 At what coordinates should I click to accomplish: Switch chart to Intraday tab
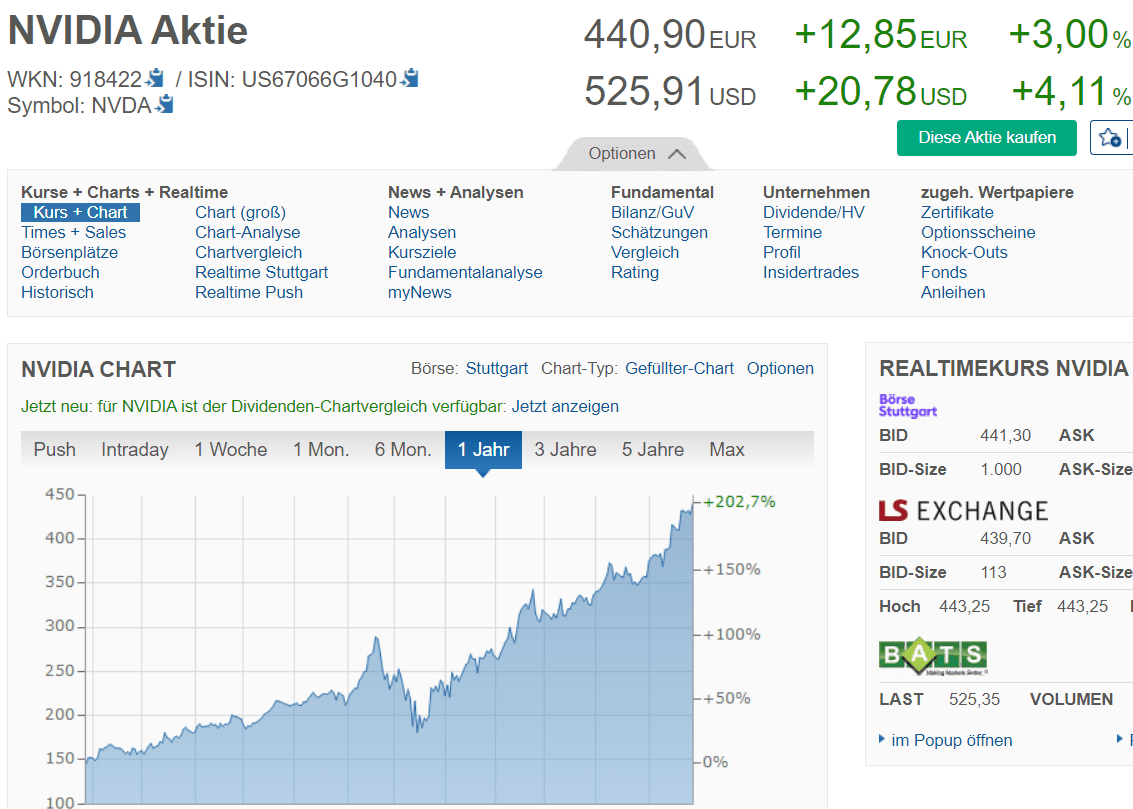click(x=135, y=449)
